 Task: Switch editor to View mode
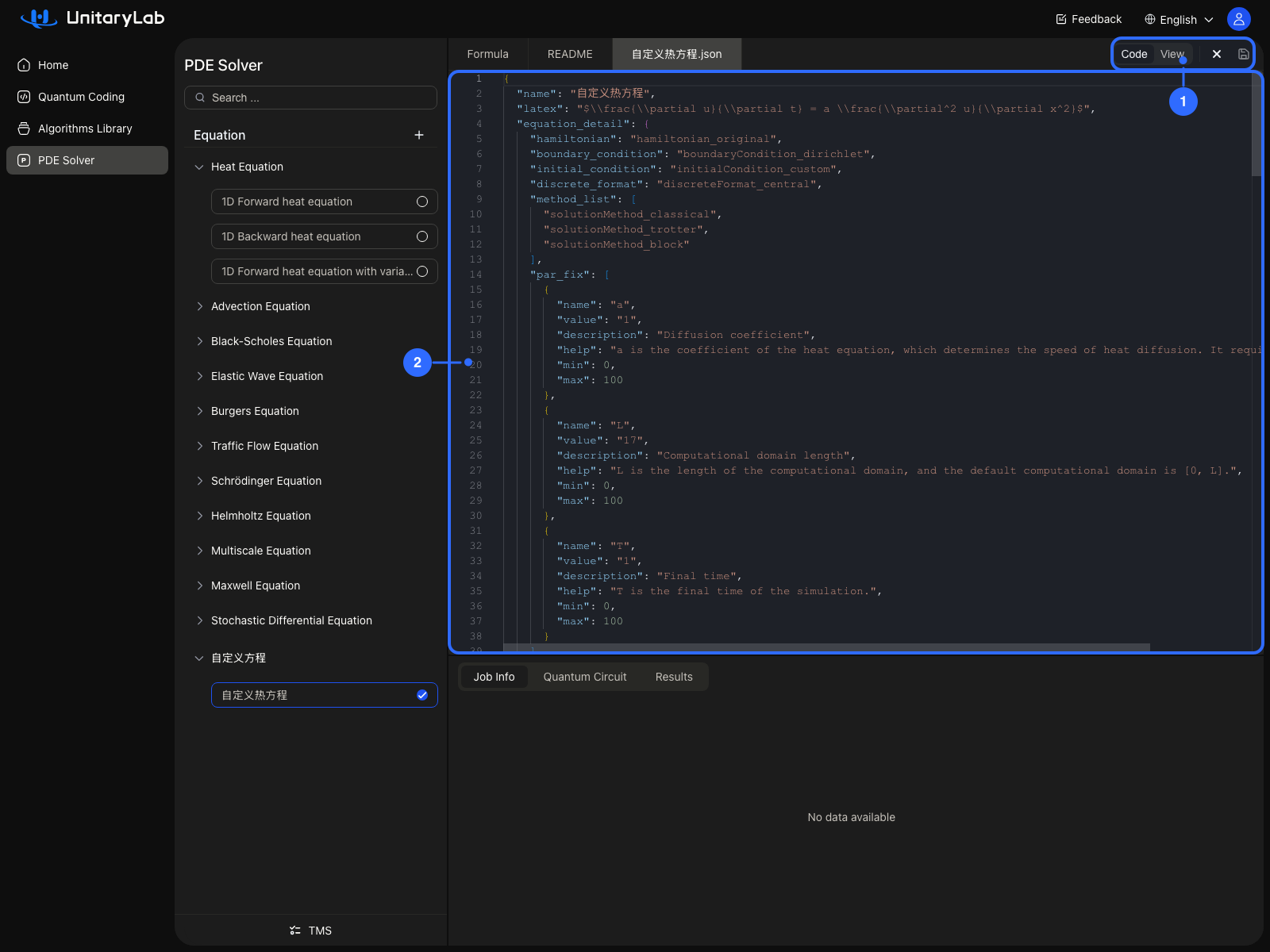(x=1172, y=54)
